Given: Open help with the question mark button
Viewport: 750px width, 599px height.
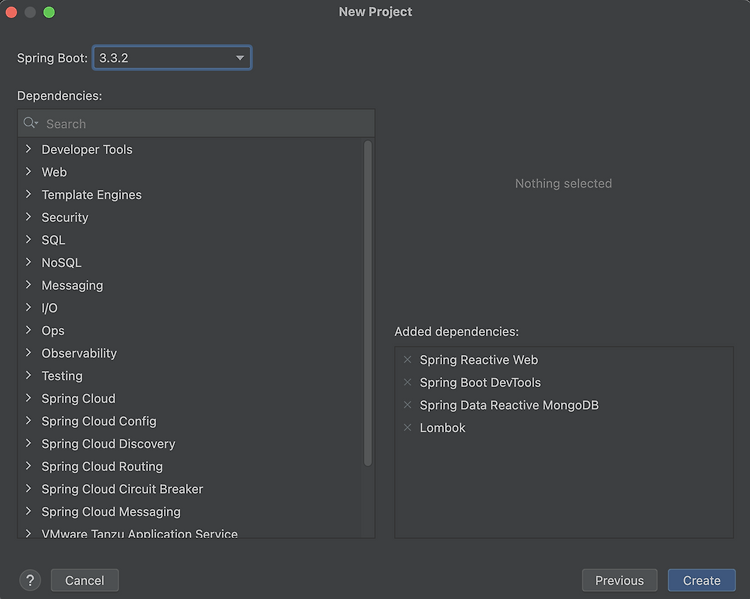Looking at the screenshot, I should coord(30,580).
